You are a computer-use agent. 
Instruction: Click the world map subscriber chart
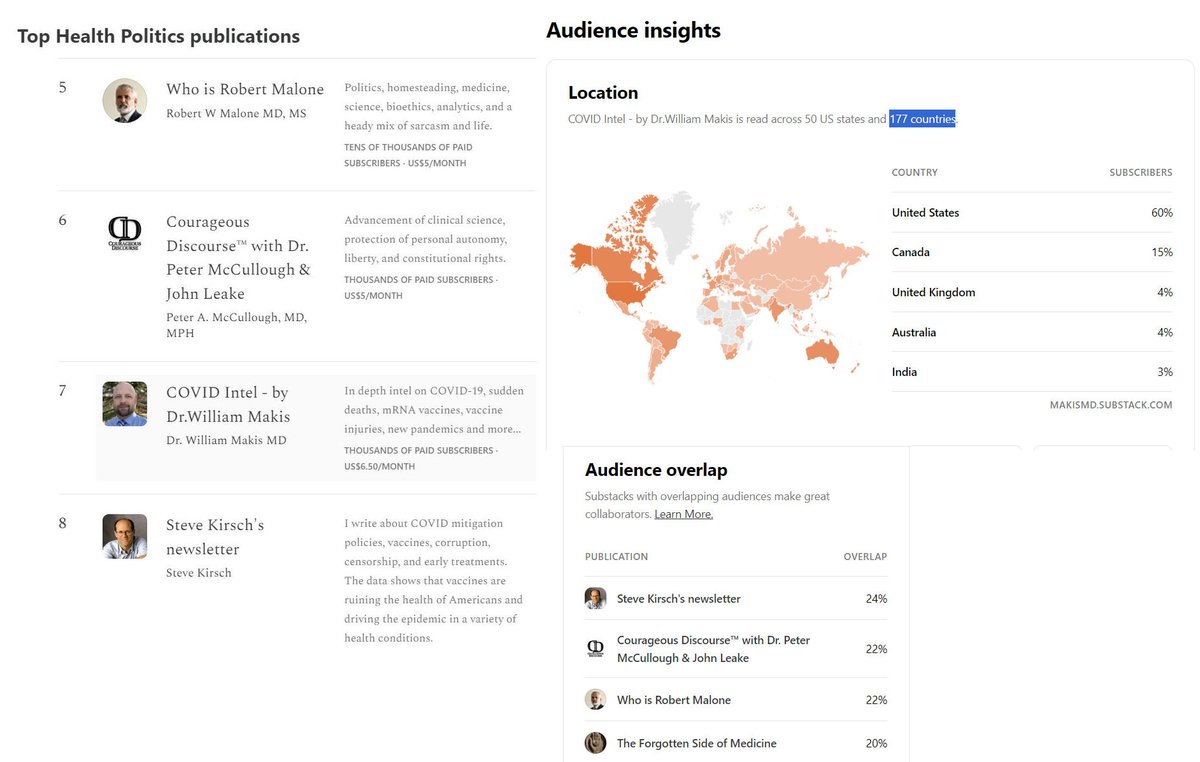[x=718, y=287]
